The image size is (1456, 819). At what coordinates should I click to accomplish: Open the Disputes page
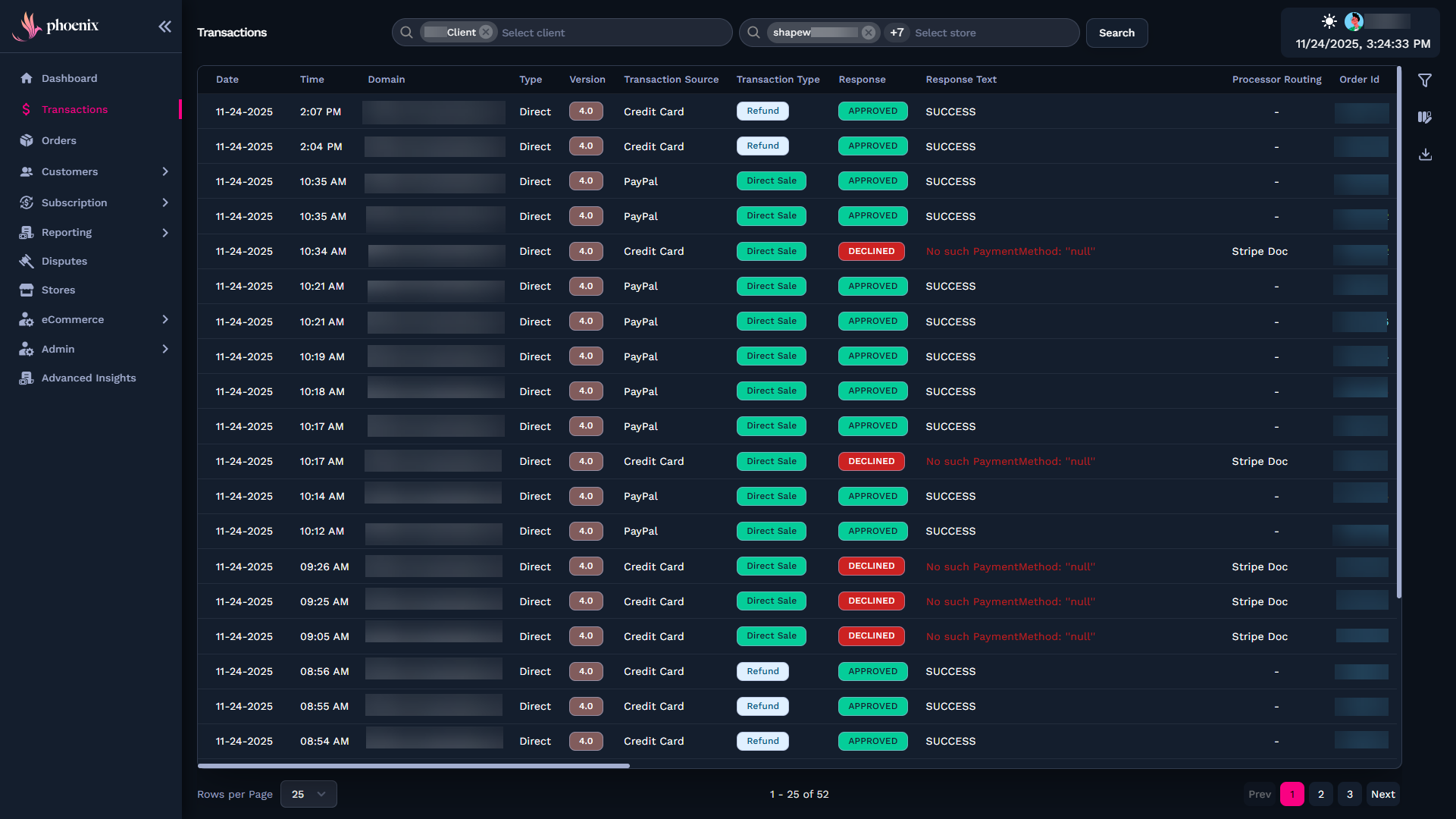click(x=64, y=262)
